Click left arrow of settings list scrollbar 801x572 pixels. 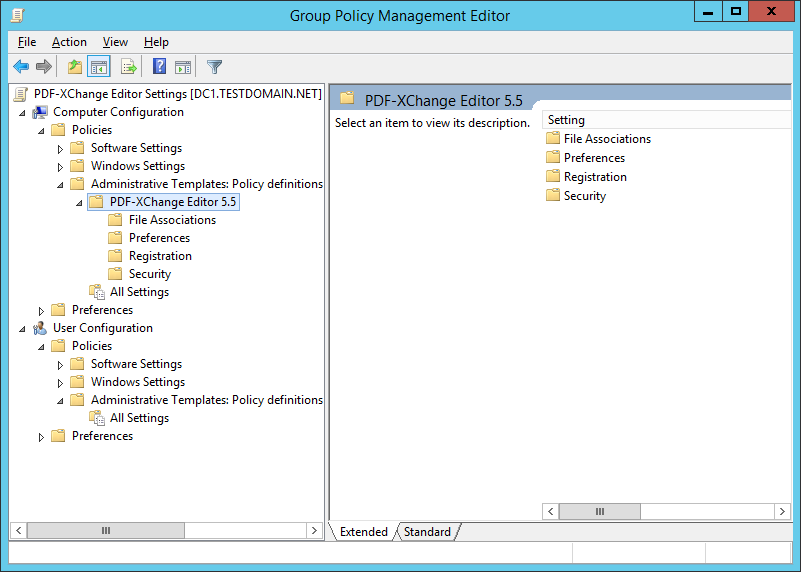551,511
